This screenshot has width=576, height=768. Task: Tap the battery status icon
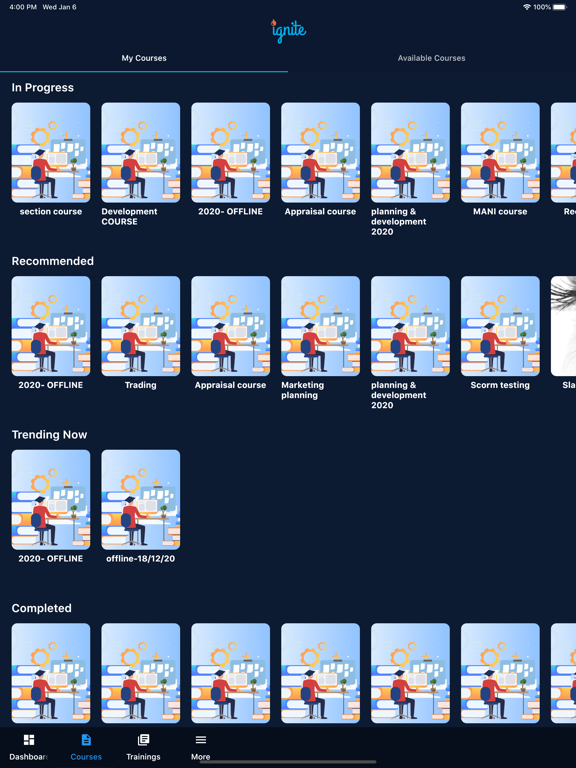coord(560,7)
